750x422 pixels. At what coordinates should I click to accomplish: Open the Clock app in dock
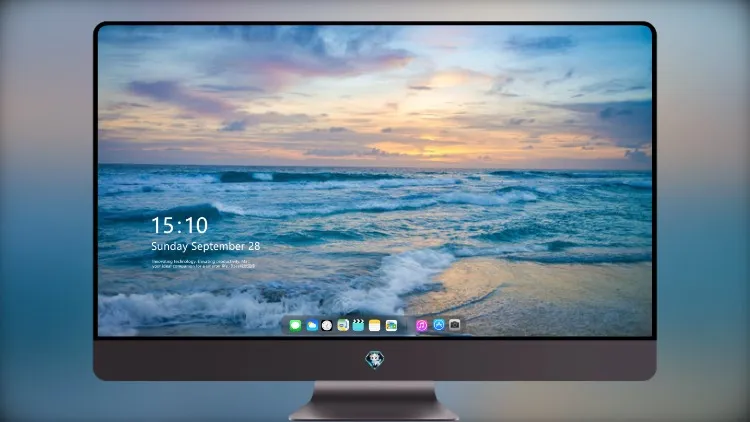(327, 325)
